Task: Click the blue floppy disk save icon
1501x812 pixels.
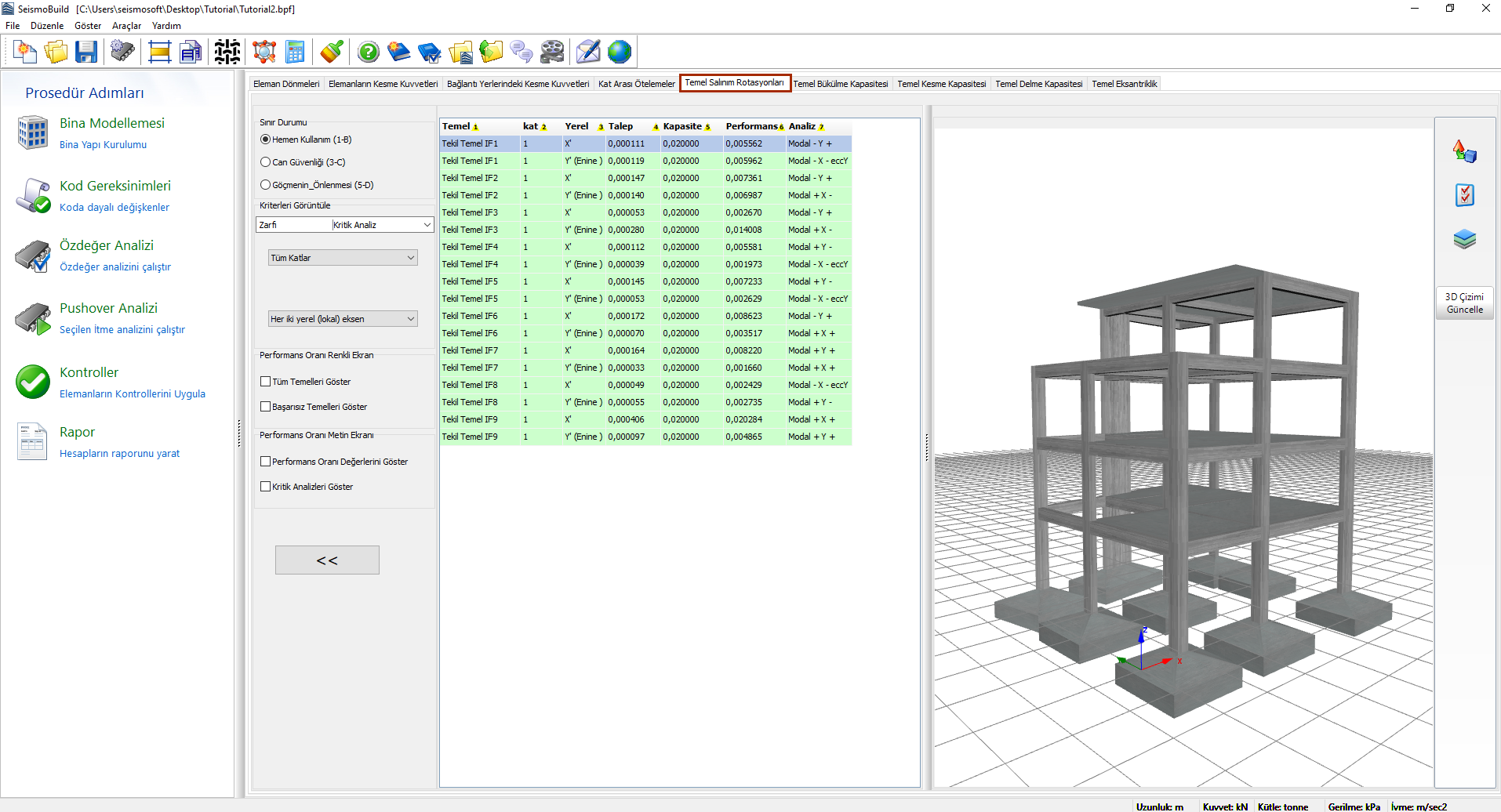Action: click(85, 53)
